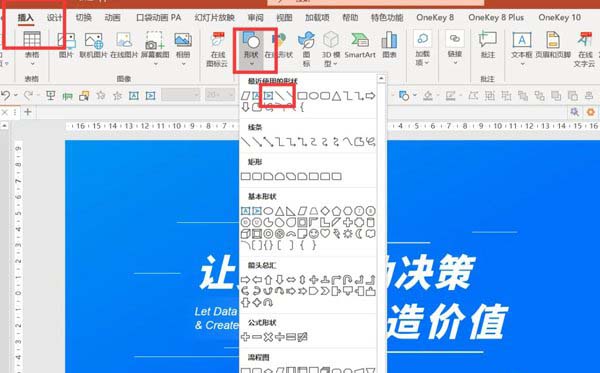This screenshot has width=600, height=373.
Task: Click the 联机图片 online pictures icon
Action: click(x=94, y=45)
